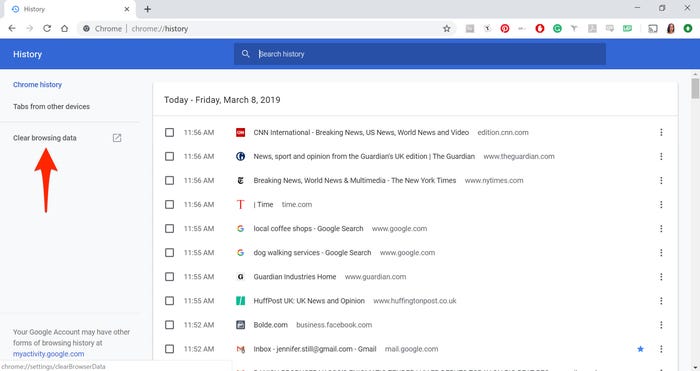Open more actions for Guardian Industries Home

(661, 277)
